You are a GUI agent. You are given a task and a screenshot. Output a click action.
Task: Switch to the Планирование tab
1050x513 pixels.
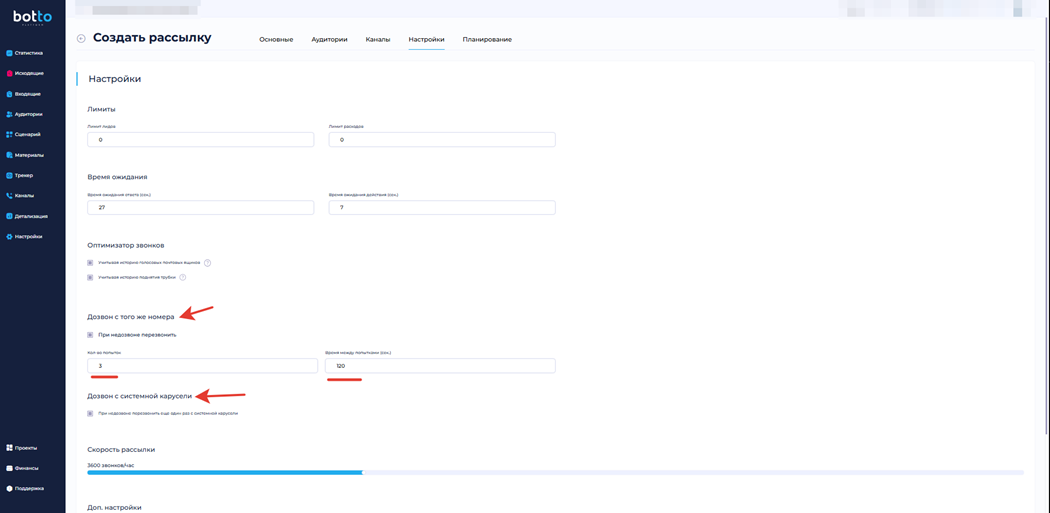[x=487, y=39]
